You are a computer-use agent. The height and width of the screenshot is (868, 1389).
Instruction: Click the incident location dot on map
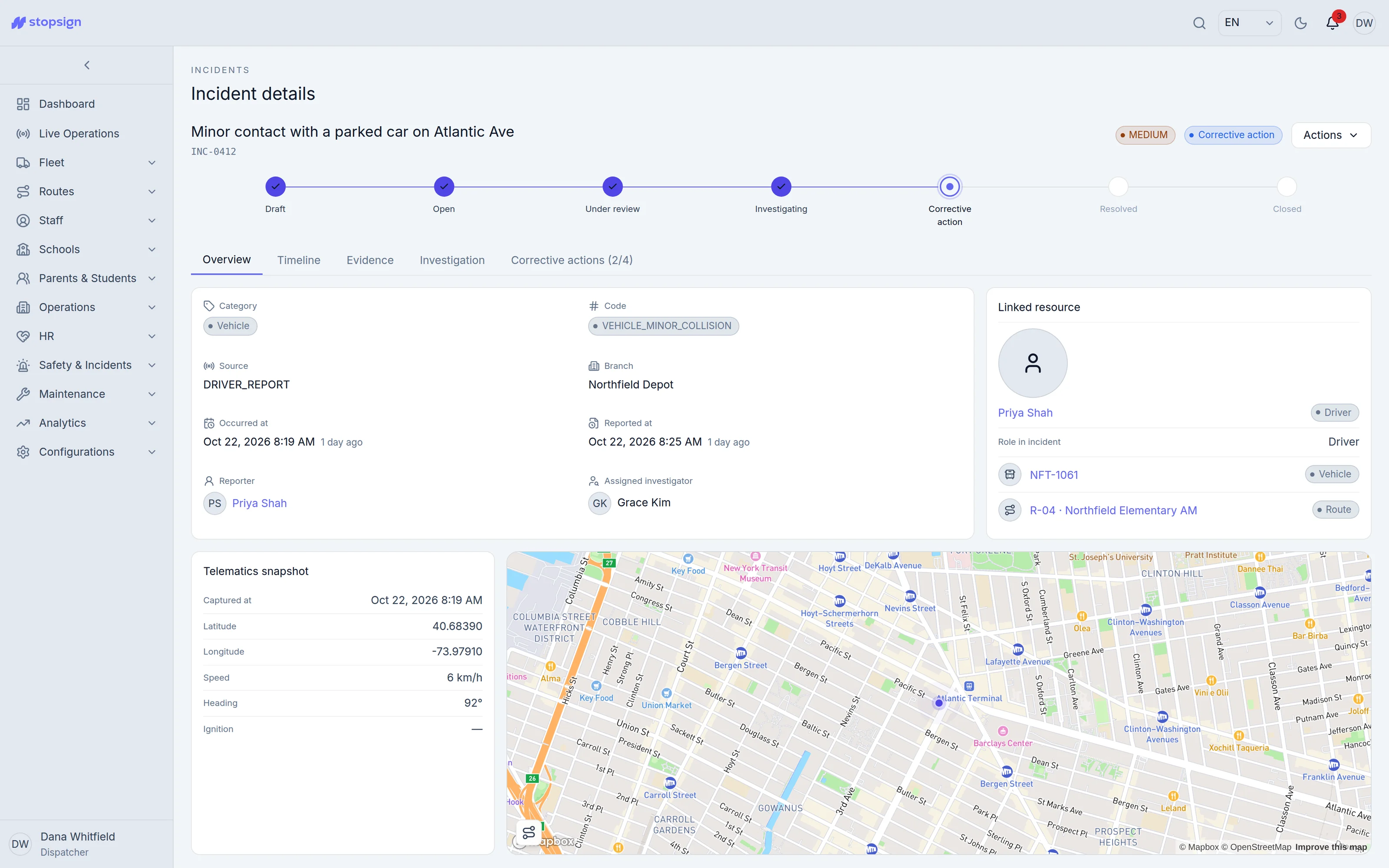pyautogui.click(x=939, y=703)
